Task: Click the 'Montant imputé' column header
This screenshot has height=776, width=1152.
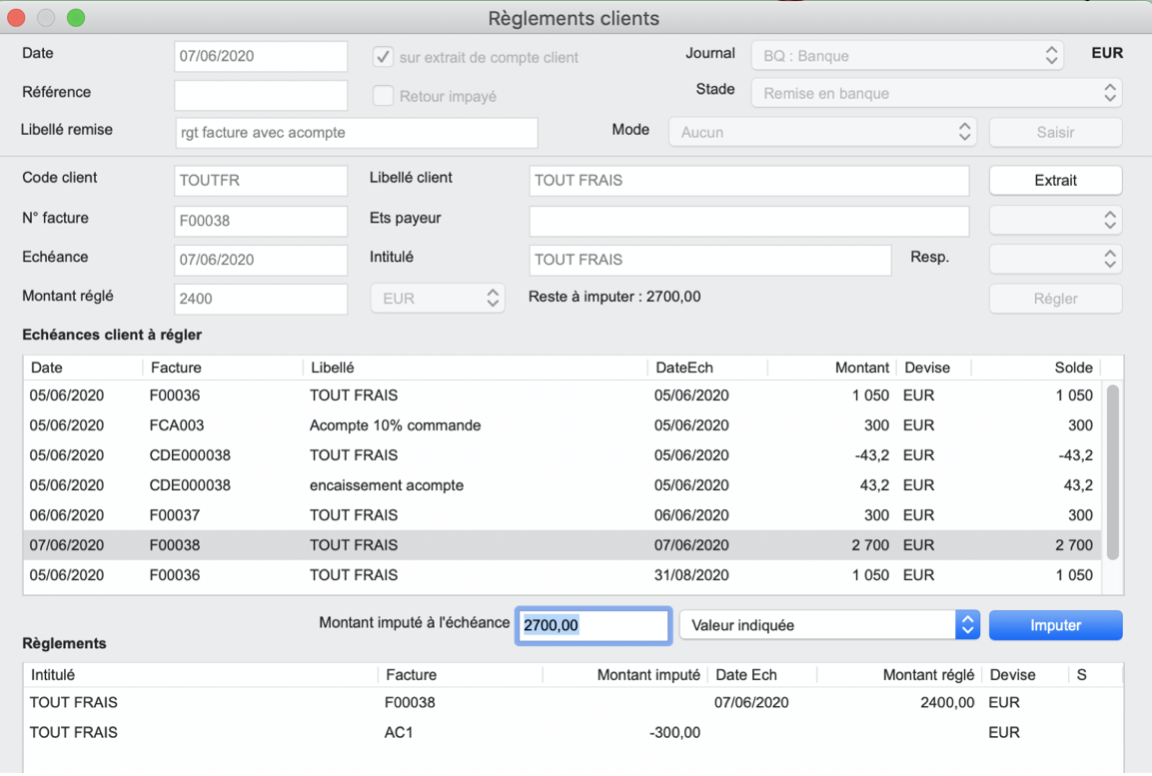Action: click(624, 675)
